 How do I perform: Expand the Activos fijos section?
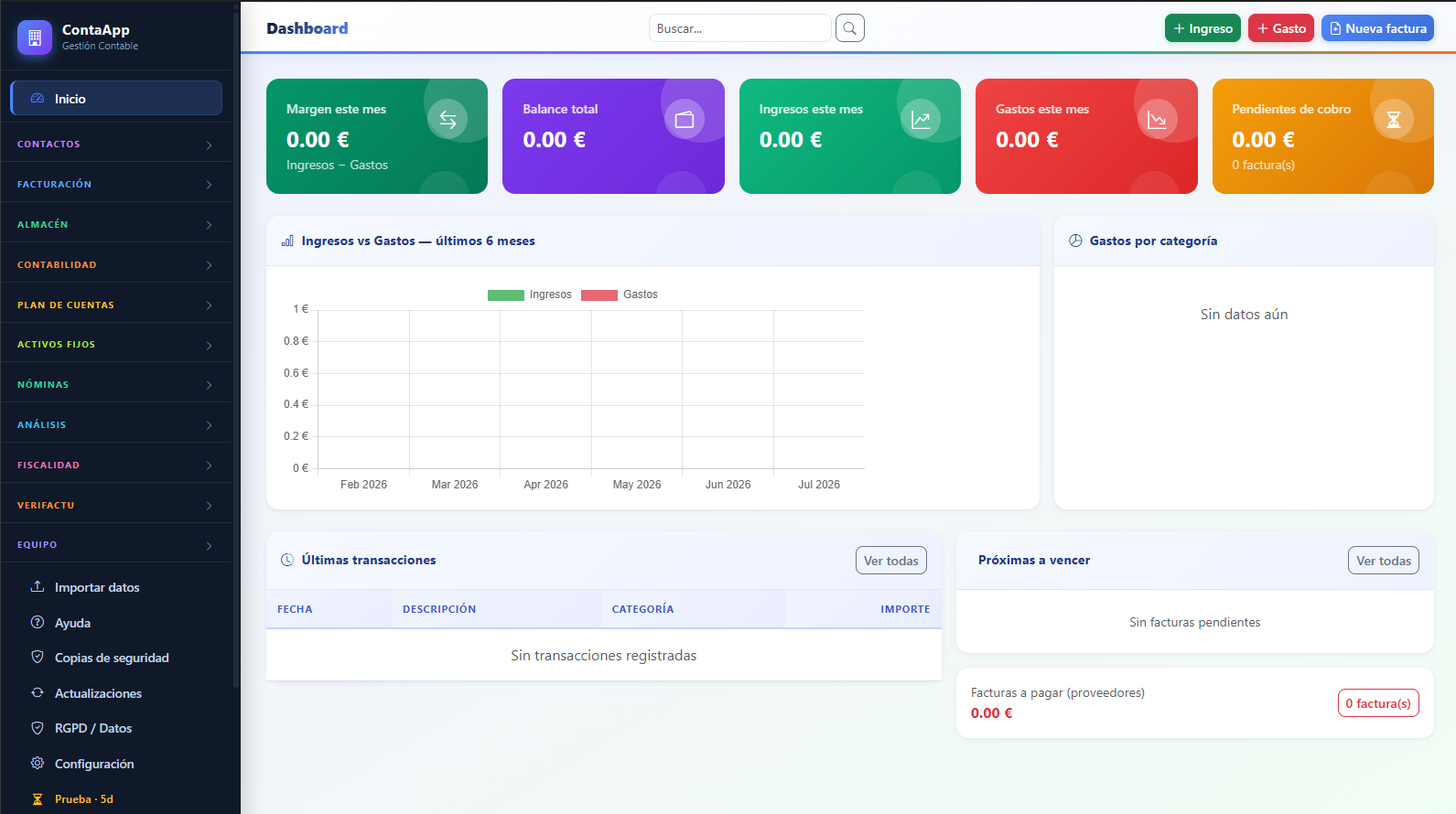click(116, 345)
